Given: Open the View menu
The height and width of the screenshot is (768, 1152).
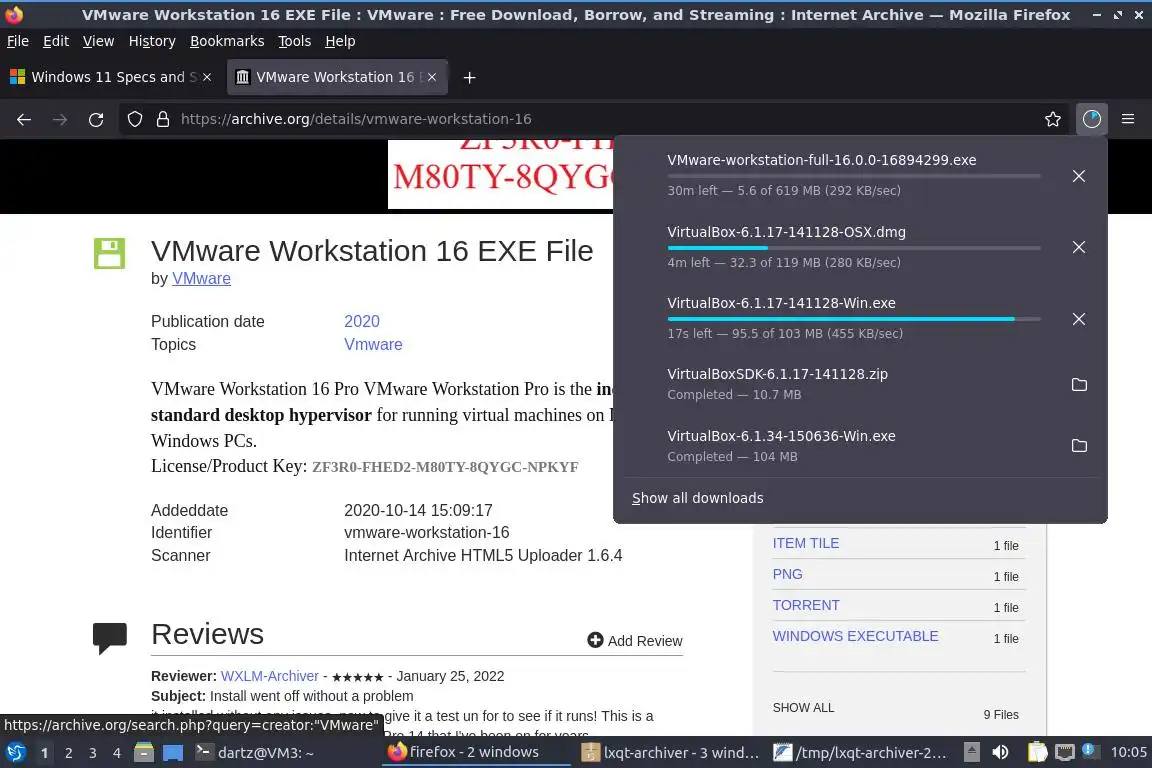Looking at the screenshot, I should point(98,41).
